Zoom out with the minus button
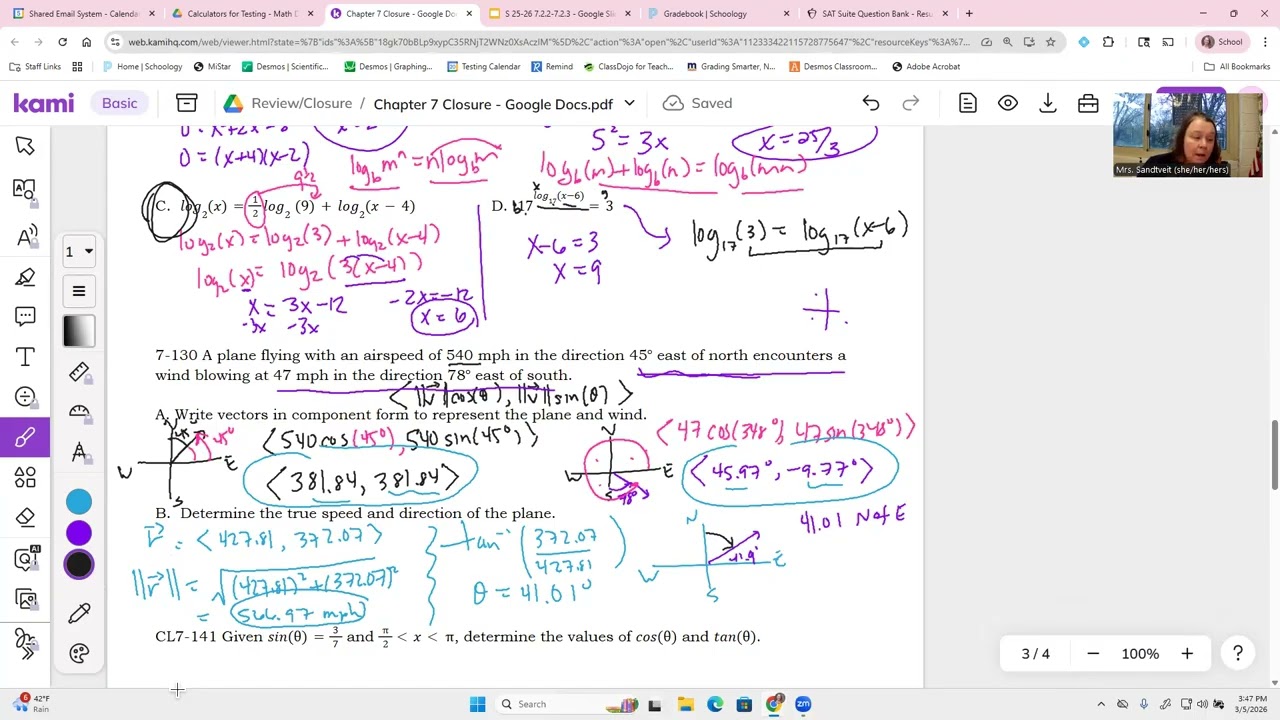Screen dimensions: 1280x720 pos(1093,654)
